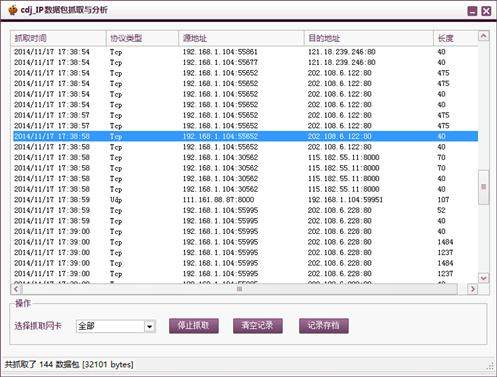Click the 清空记录 button
Screen dimensions: 497x377
click(x=258, y=326)
